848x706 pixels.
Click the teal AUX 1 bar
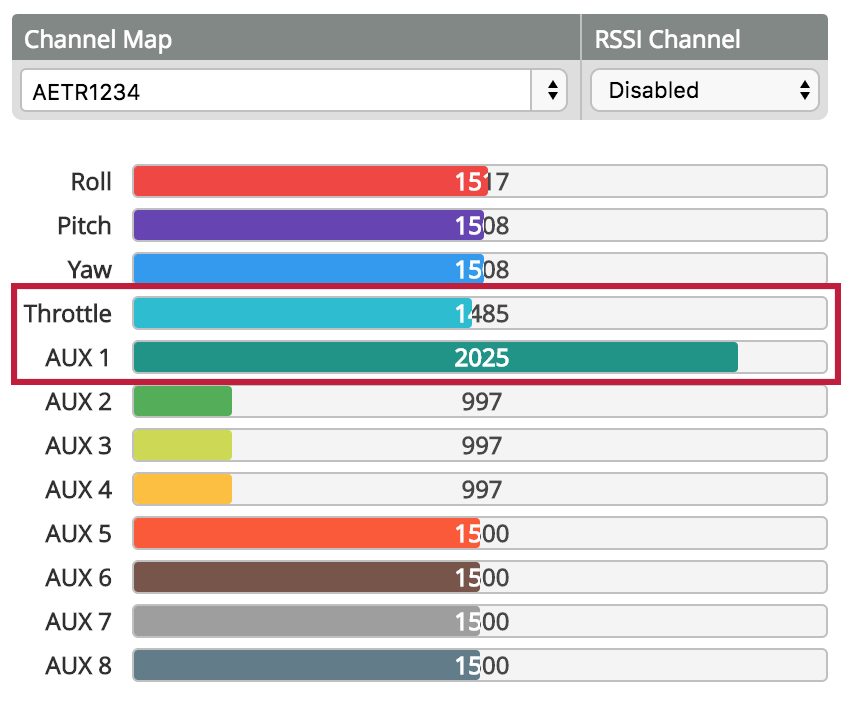[x=435, y=358]
